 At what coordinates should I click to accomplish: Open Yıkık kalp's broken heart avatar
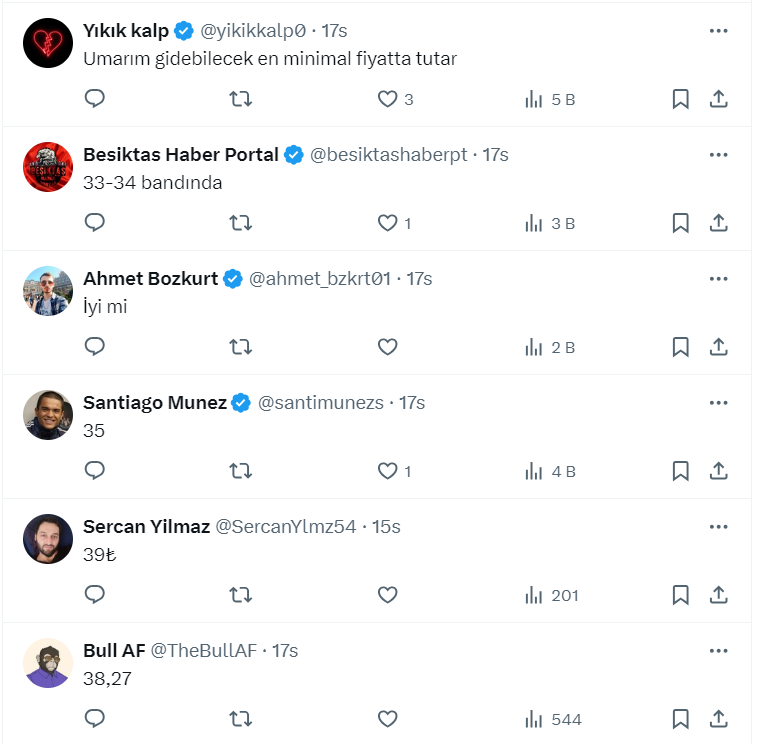[48, 43]
